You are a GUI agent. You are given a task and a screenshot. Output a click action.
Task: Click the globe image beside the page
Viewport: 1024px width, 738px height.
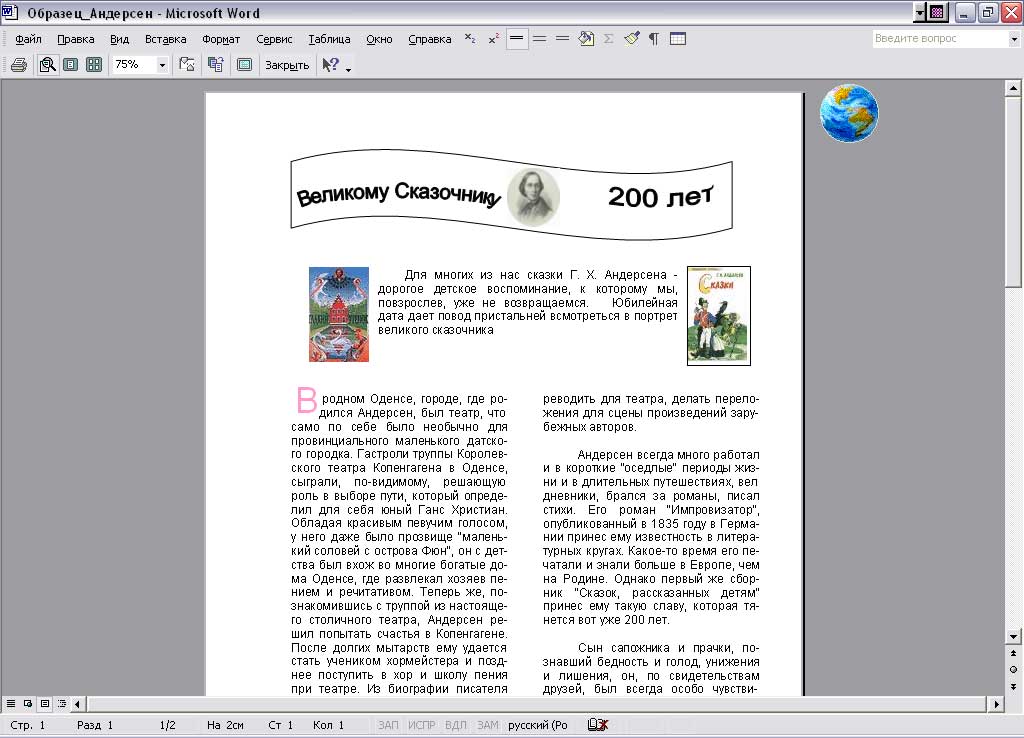(x=849, y=112)
